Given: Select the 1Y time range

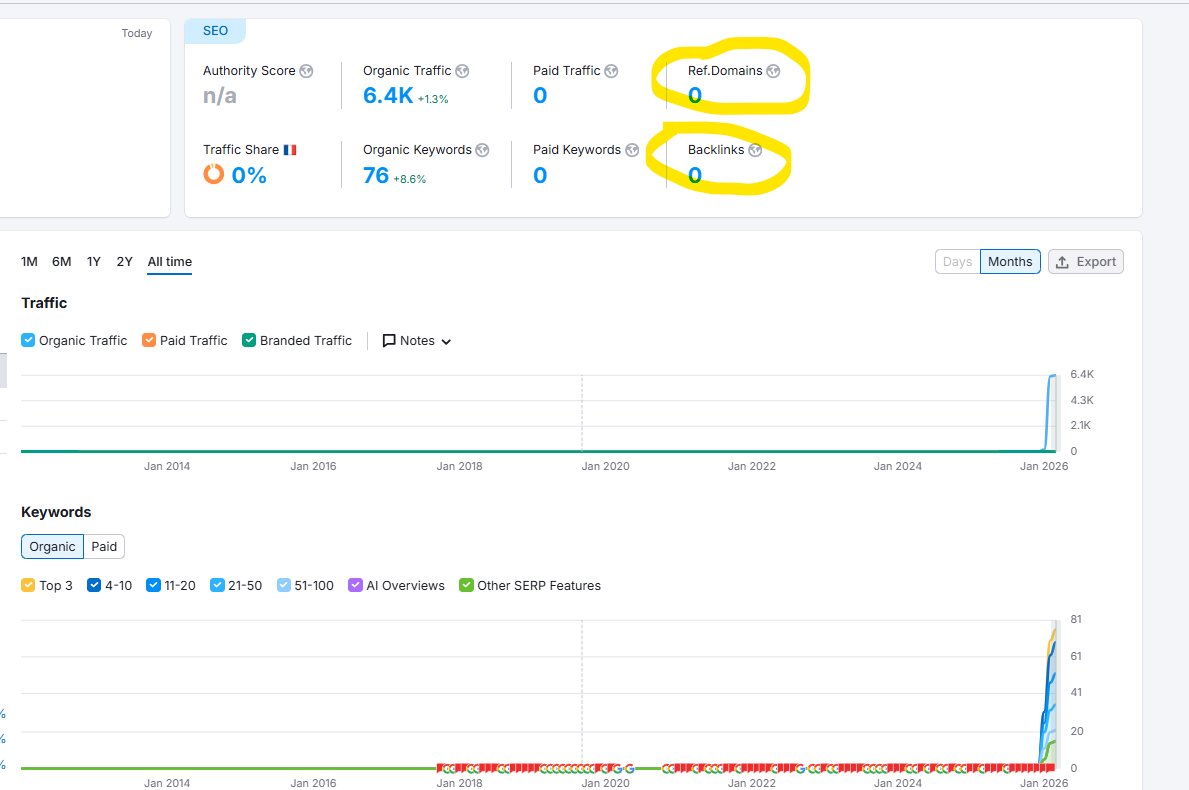Looking at the screenshot, I should point(93,262).
